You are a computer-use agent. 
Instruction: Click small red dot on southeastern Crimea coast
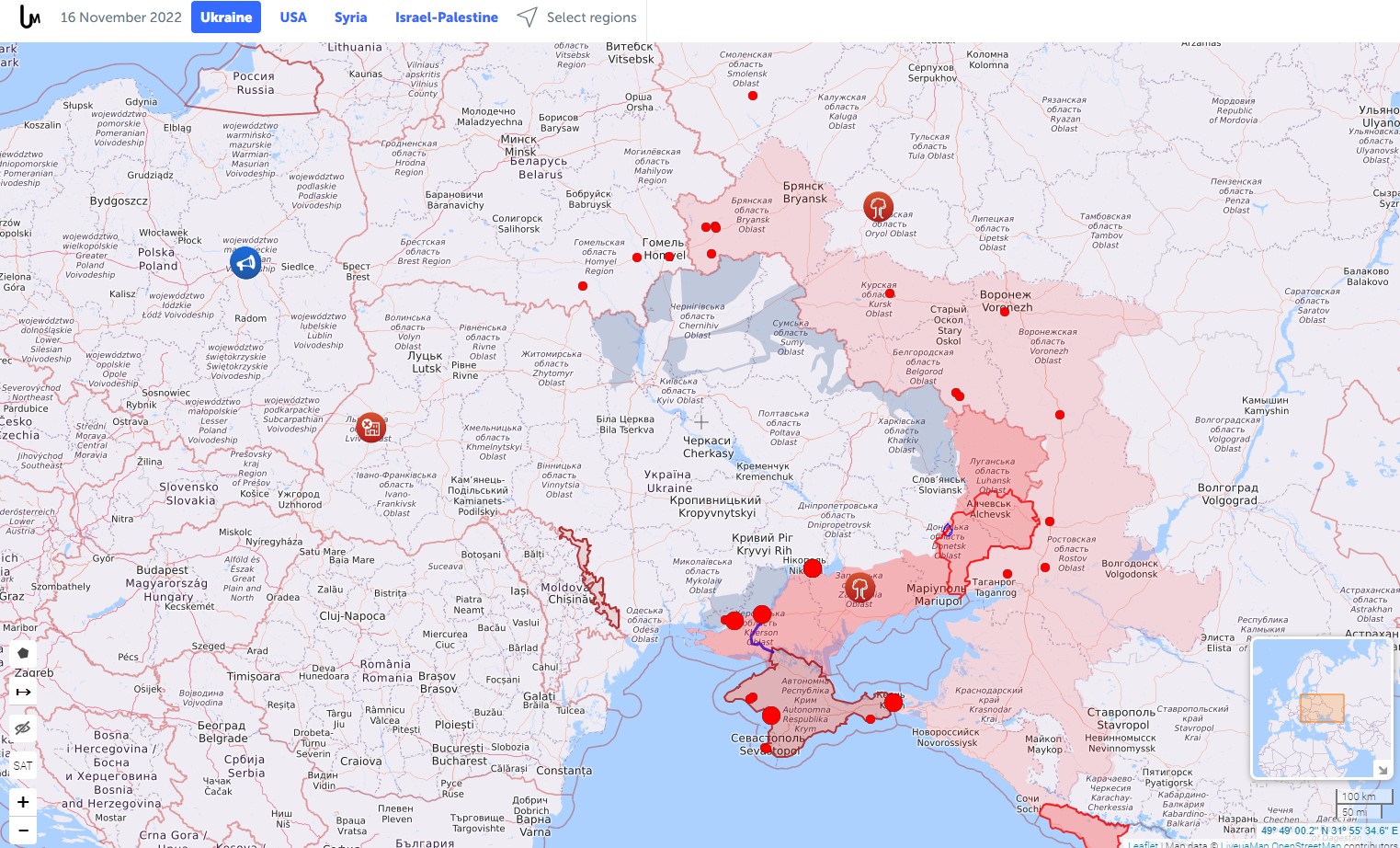[871, 719]
